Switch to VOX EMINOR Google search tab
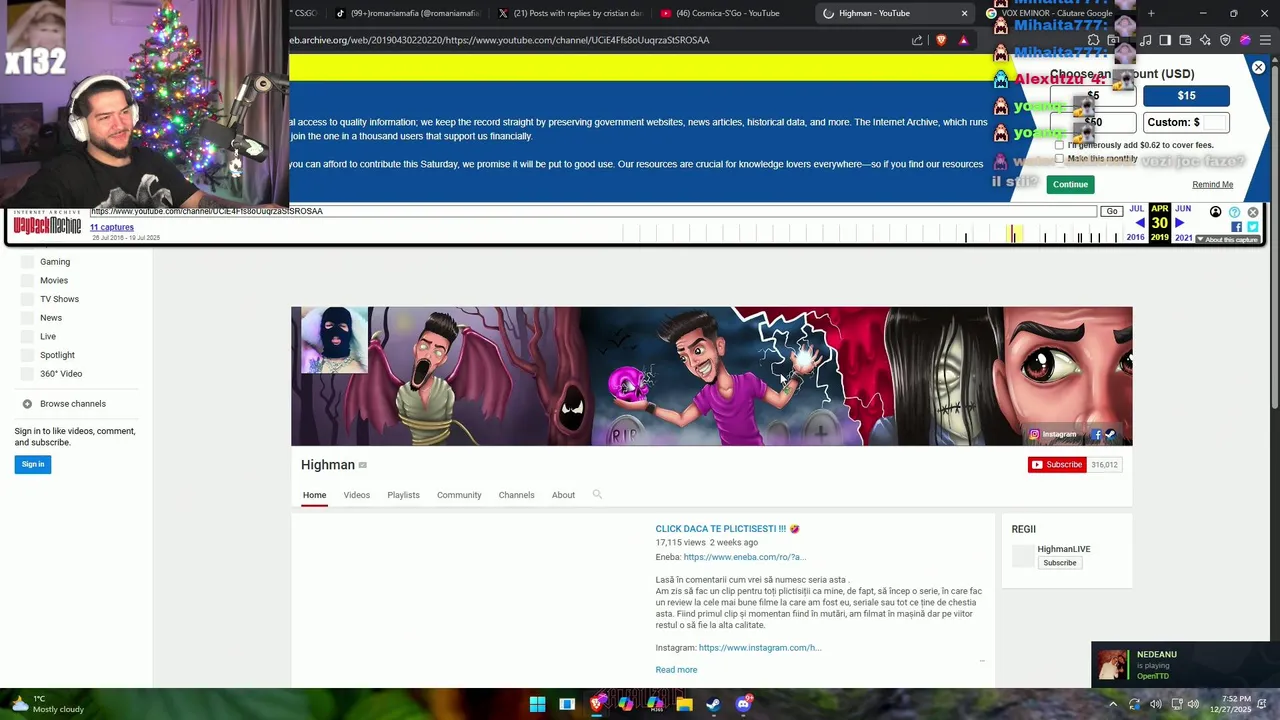The width and height of the screenshot is (1280, 720). coord(1050,13)
